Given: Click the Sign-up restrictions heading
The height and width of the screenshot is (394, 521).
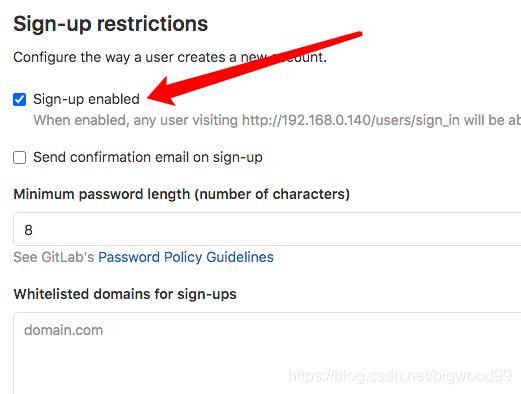Looking at the screenshot, I should pyautogui.click(x=111, y=24).
